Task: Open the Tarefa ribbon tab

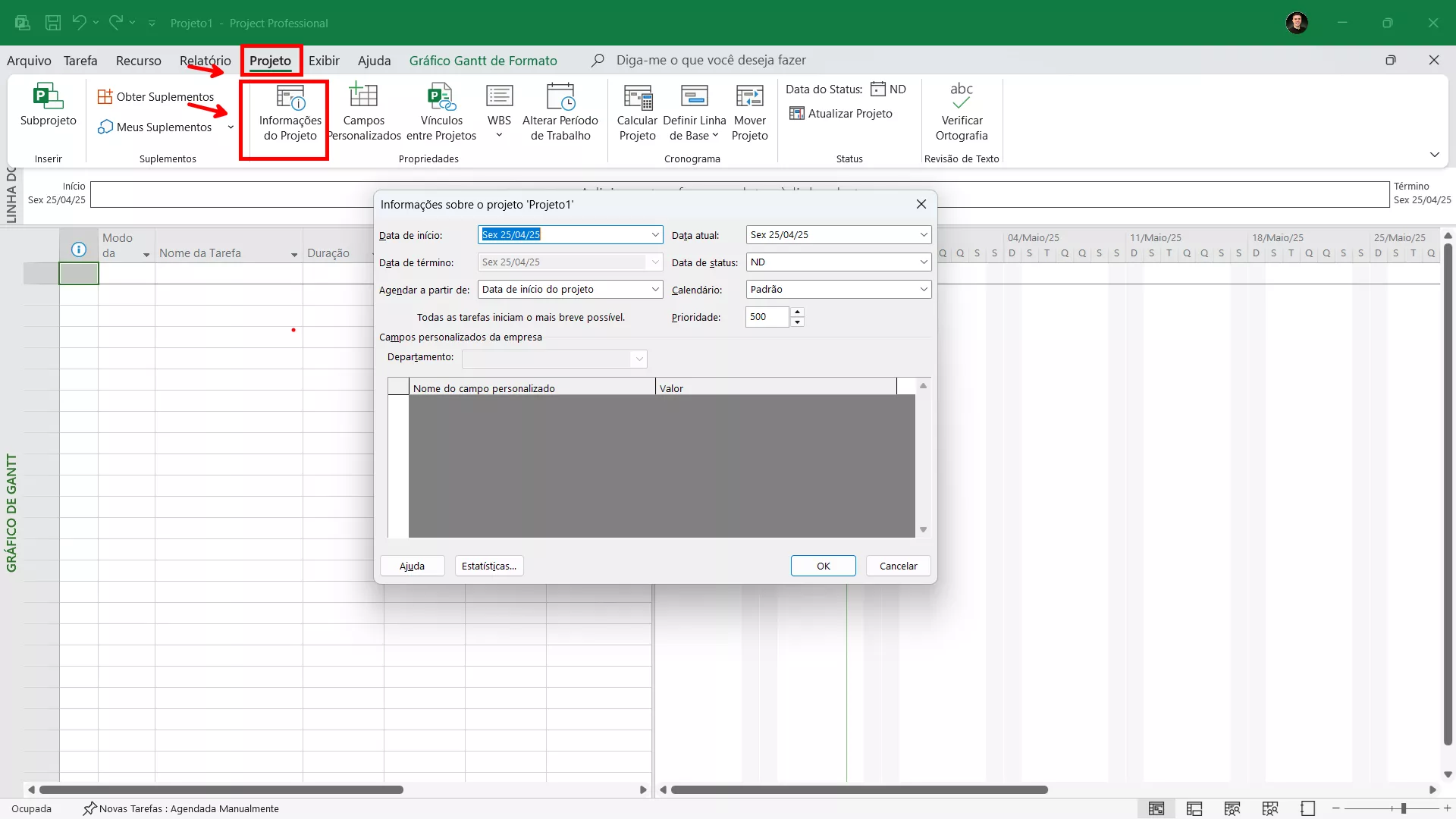Action: point(80,61)
